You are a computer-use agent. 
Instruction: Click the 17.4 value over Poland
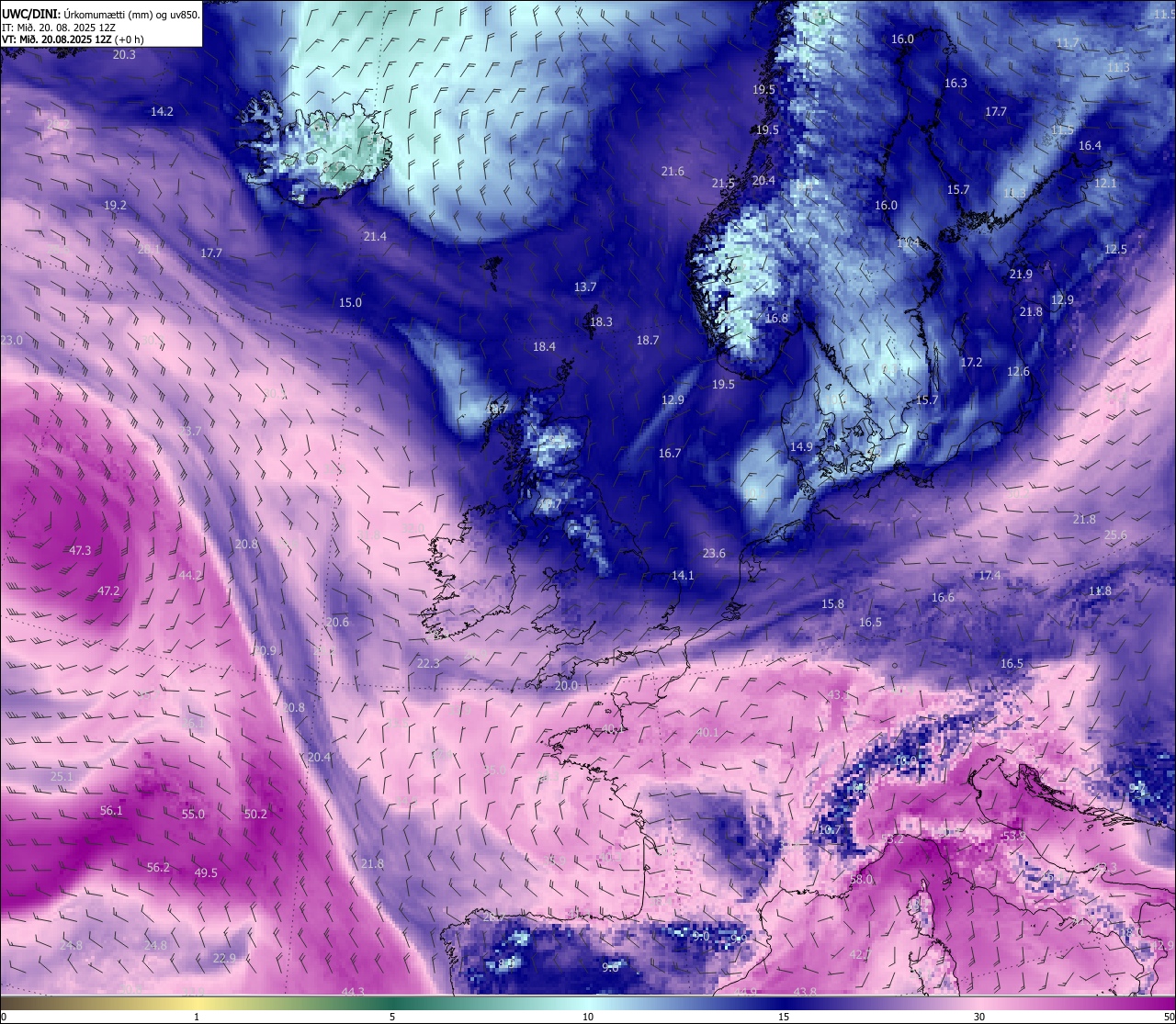tap(989, 576)
